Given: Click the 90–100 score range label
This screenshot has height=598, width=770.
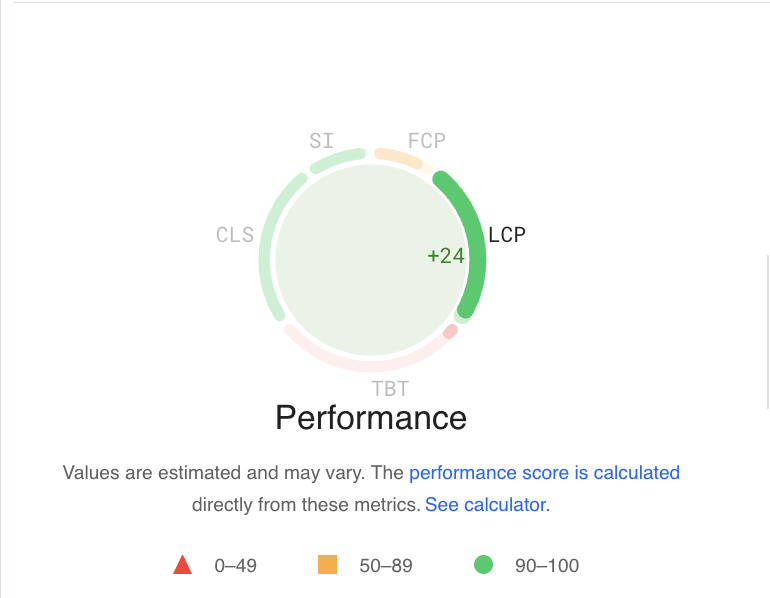Looking at the screenshot, I should pos(547,566).
